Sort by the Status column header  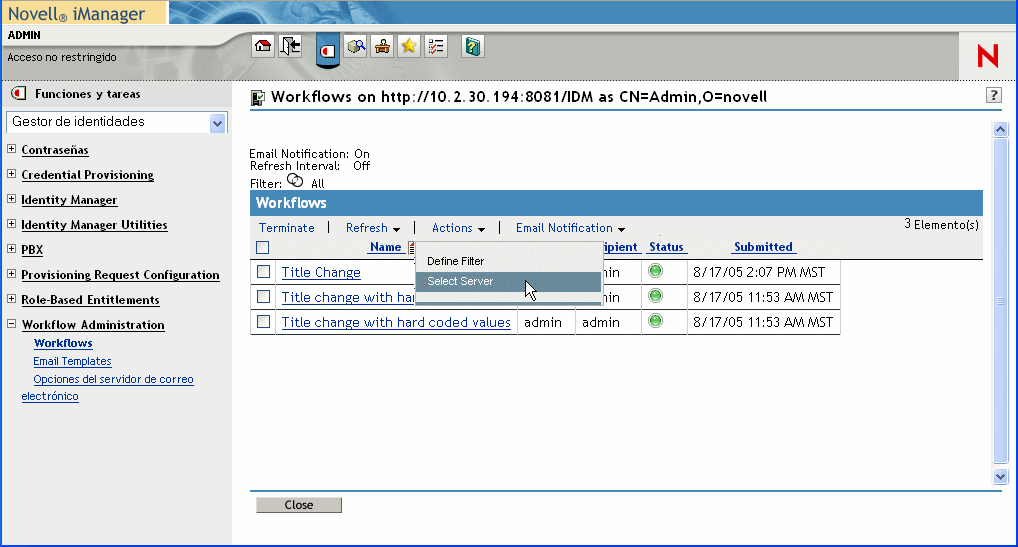[666, 247]
